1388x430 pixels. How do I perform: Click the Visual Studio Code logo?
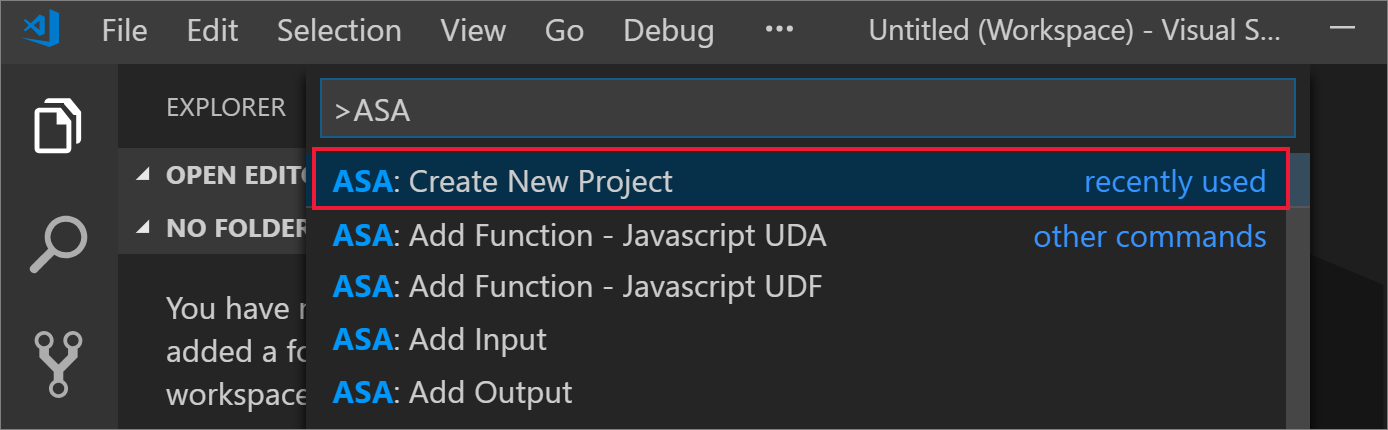point(43,30)
